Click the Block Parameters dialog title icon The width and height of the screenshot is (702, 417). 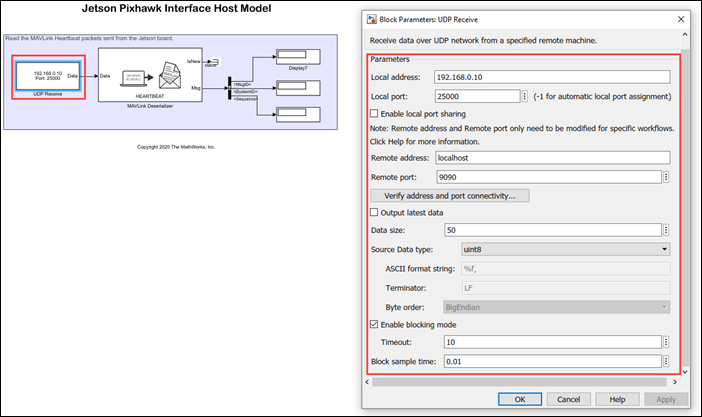coord(371,19)
